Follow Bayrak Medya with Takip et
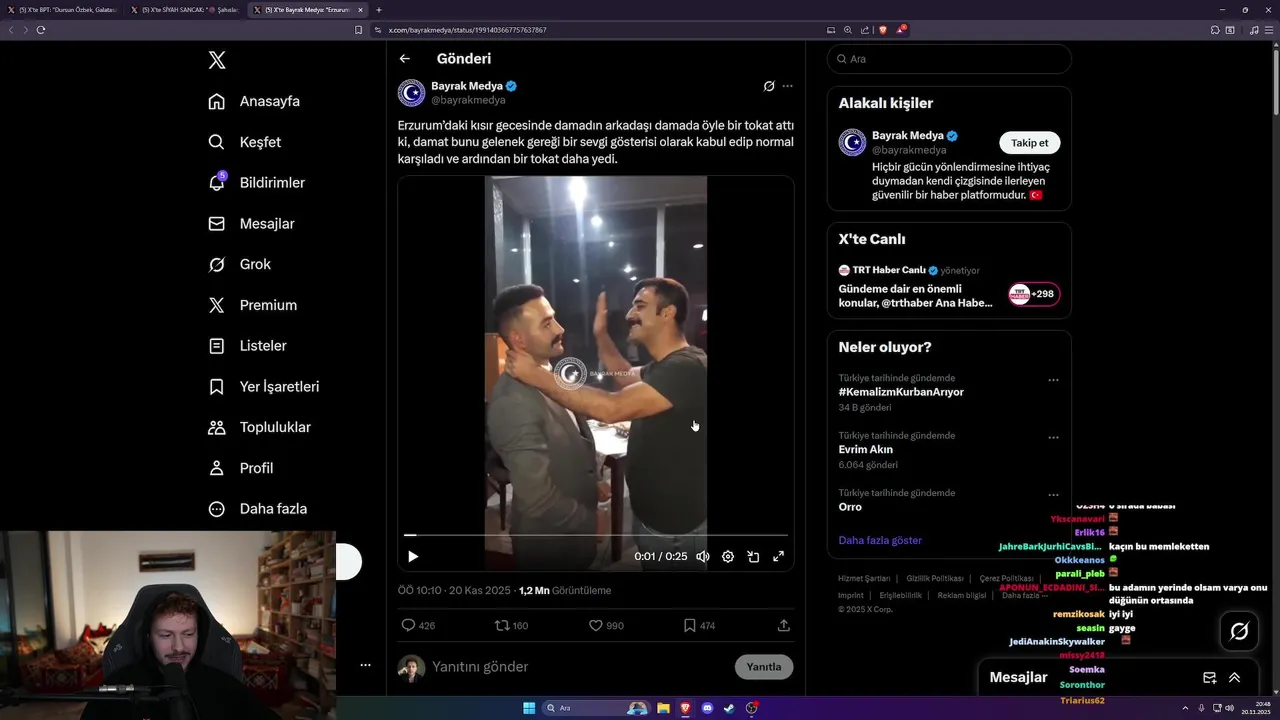 (x=1030, y=143)
